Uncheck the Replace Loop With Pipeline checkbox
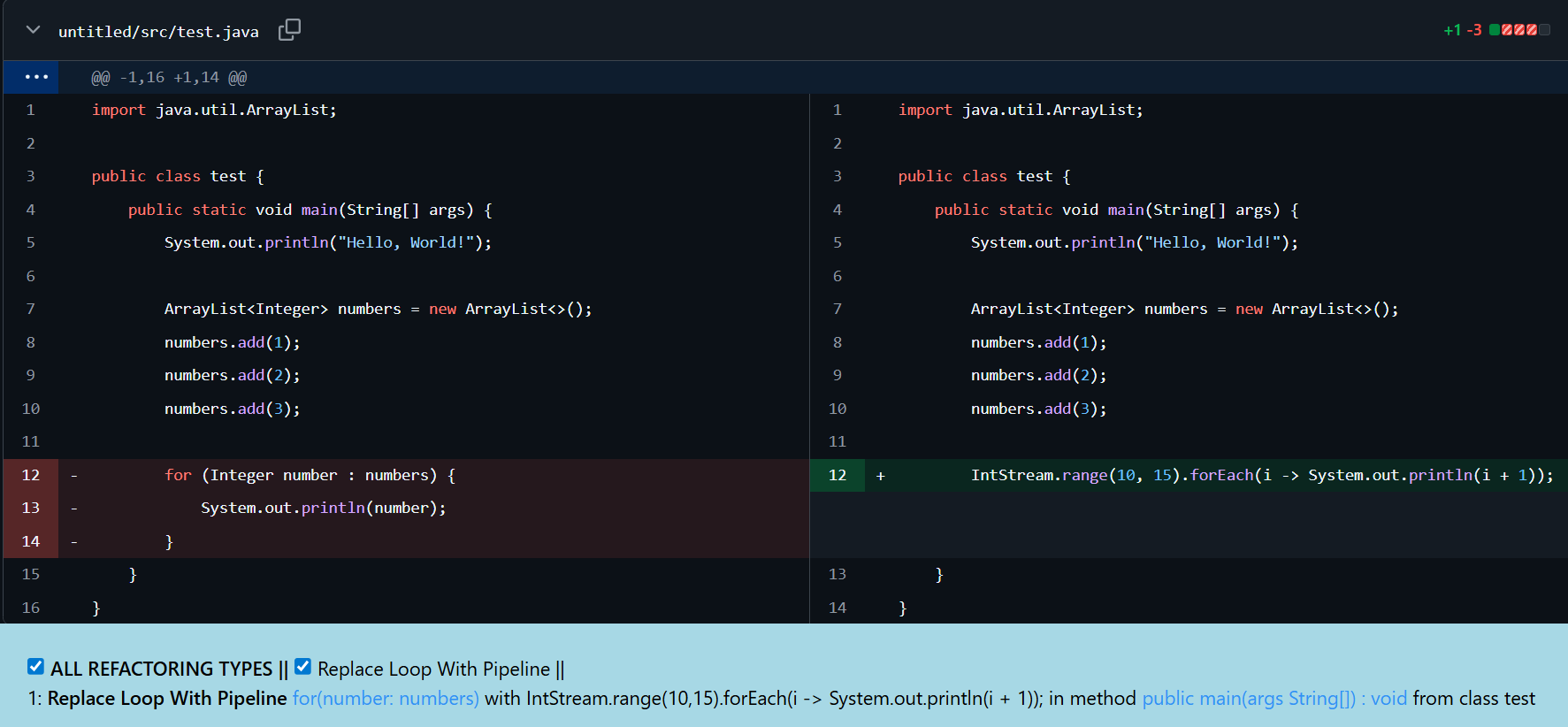1568x727 pixels. point(302,667)
